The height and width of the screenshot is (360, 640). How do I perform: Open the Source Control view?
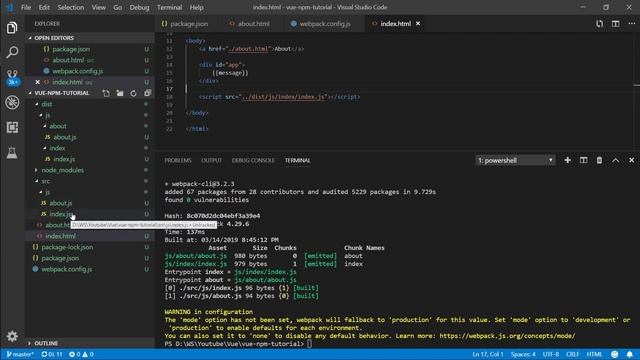coord(12,77)
